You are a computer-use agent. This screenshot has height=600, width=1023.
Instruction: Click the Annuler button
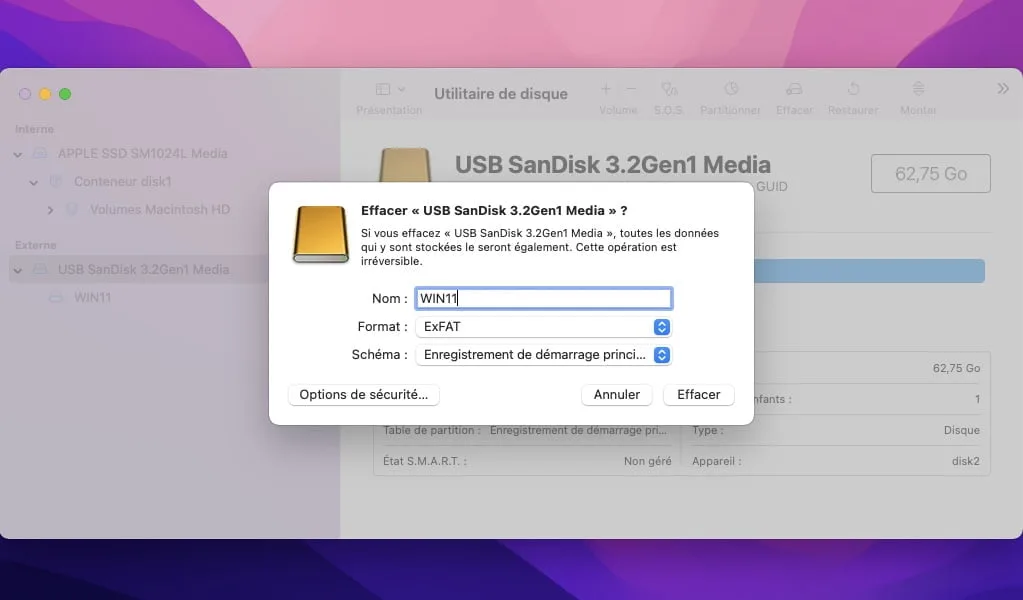pos(617,395)
